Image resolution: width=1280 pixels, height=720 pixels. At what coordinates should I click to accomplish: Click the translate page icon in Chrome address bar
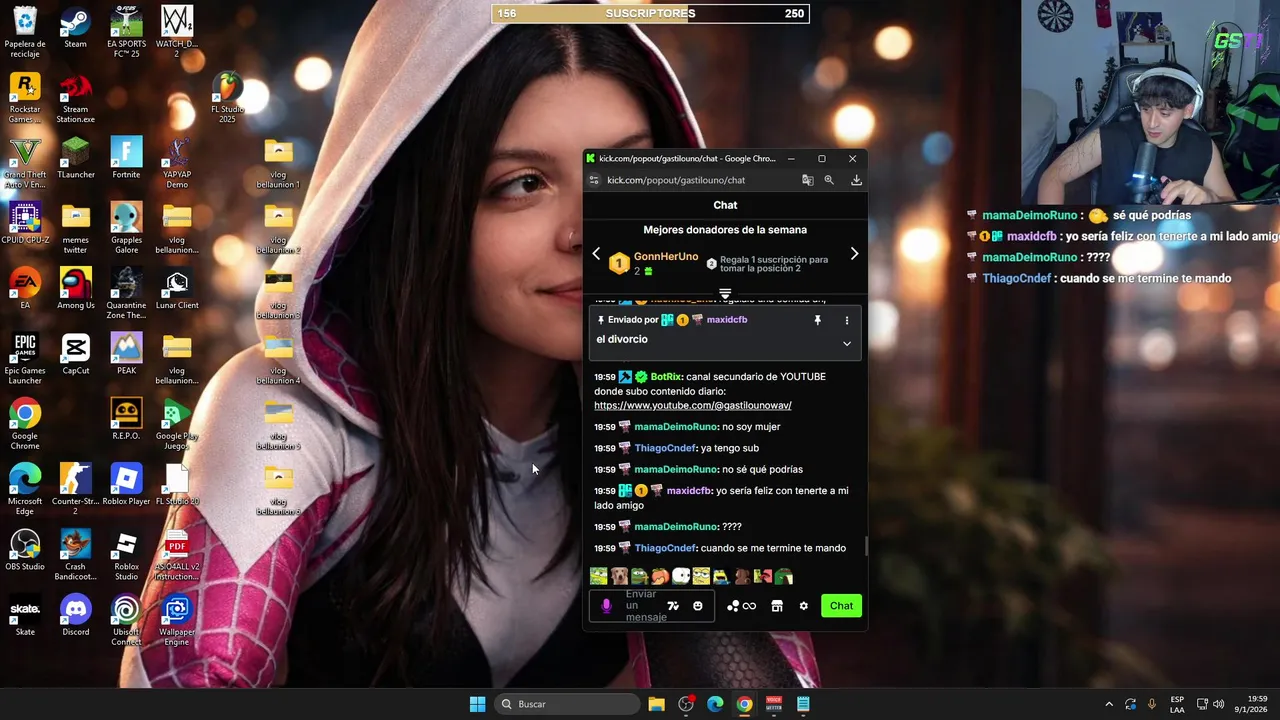tap(807, 180)
